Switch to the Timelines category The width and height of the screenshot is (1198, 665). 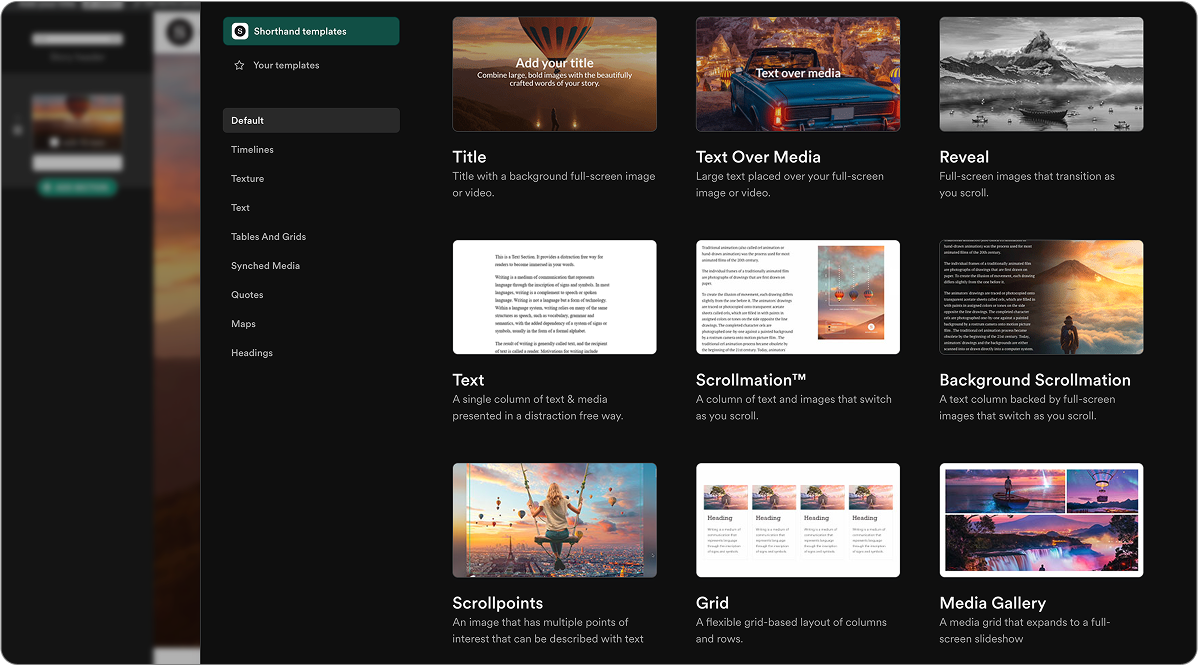pos(252,149)
